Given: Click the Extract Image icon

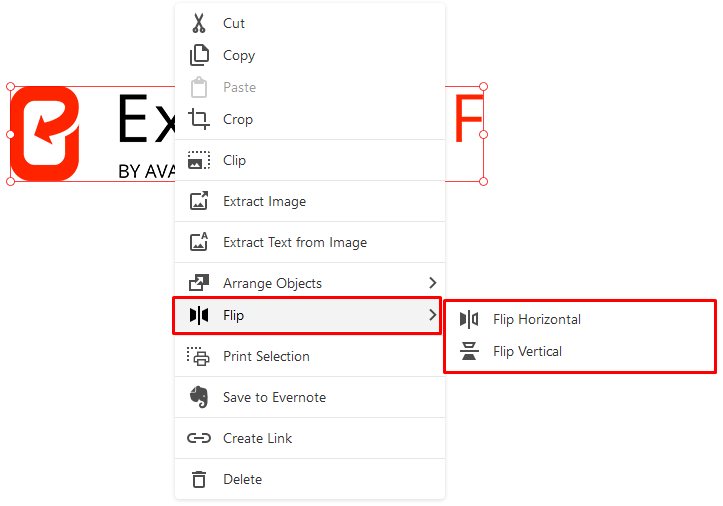Looking at the screenshot, I should [x=199, y=201].
